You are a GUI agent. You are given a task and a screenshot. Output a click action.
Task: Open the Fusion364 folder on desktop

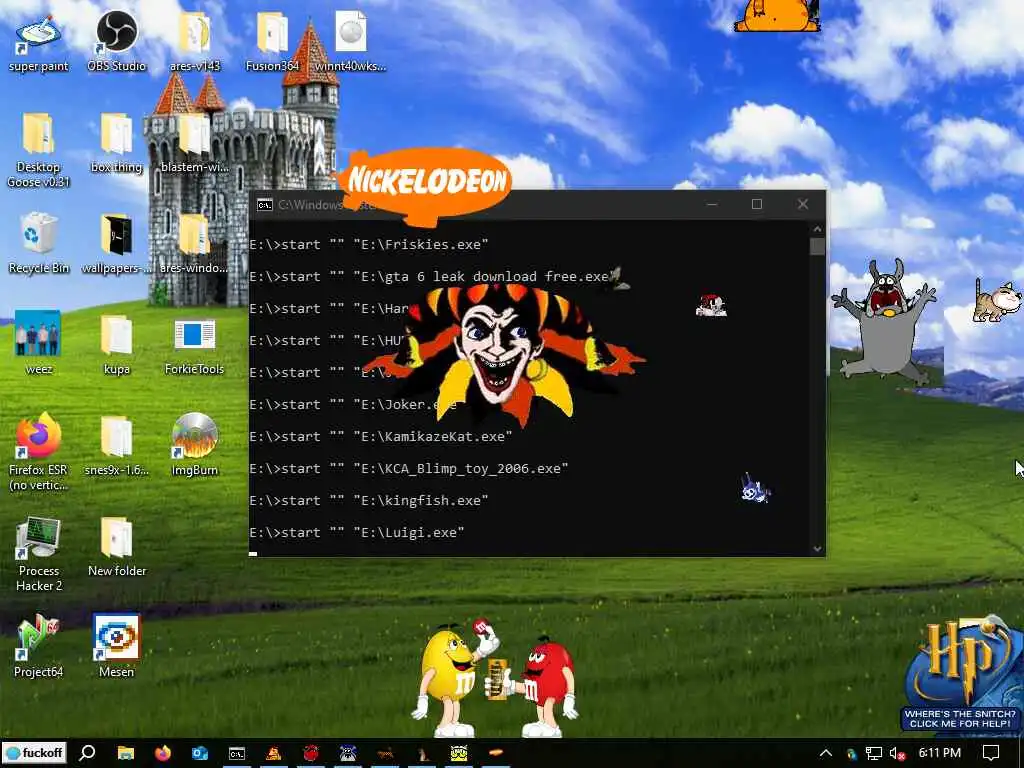pos(272,42)
